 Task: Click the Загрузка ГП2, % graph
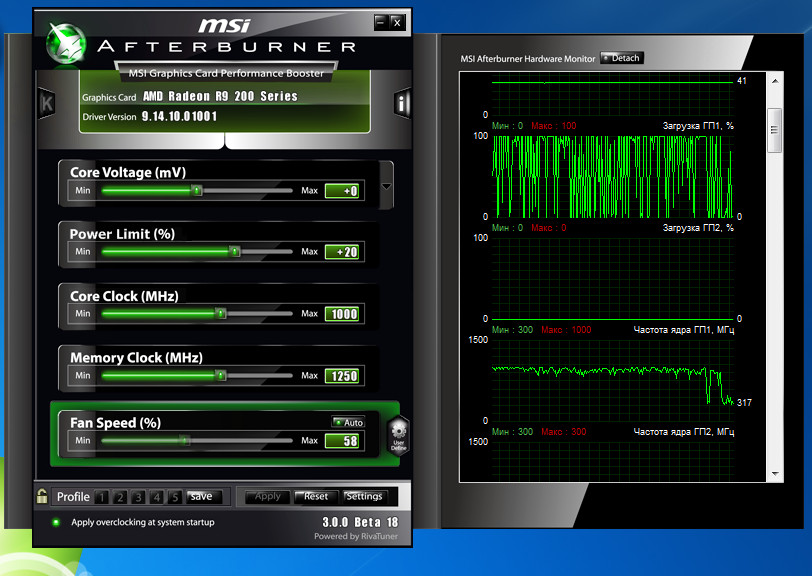(613, 278)
